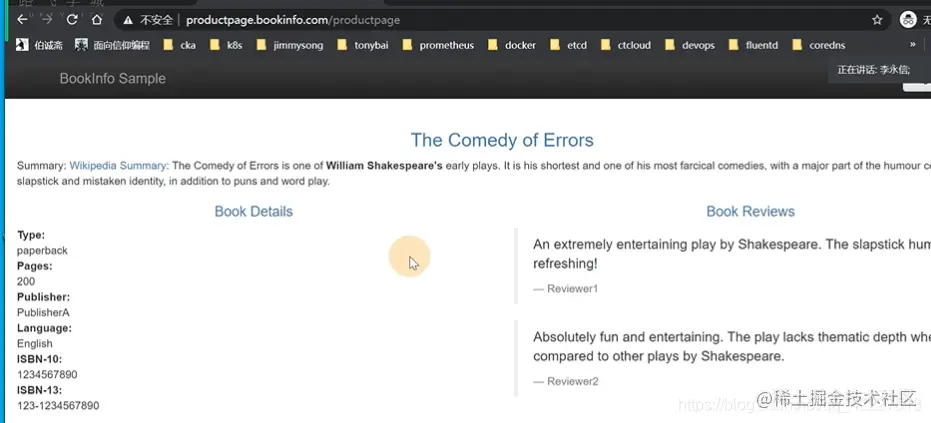This screenshot has height=423, width=931.
Task: Click the Reviewer2 attribution
Action: tap(566, 381)
